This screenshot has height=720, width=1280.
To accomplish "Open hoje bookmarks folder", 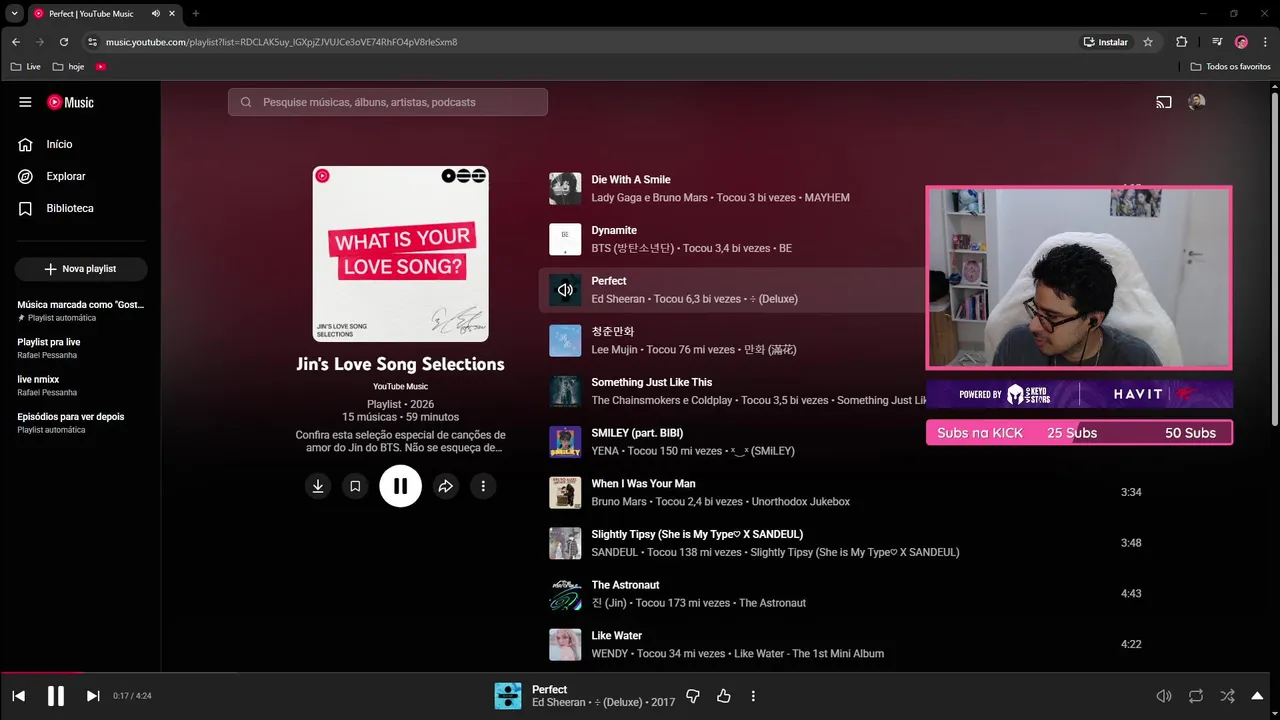I will [68, 66].
